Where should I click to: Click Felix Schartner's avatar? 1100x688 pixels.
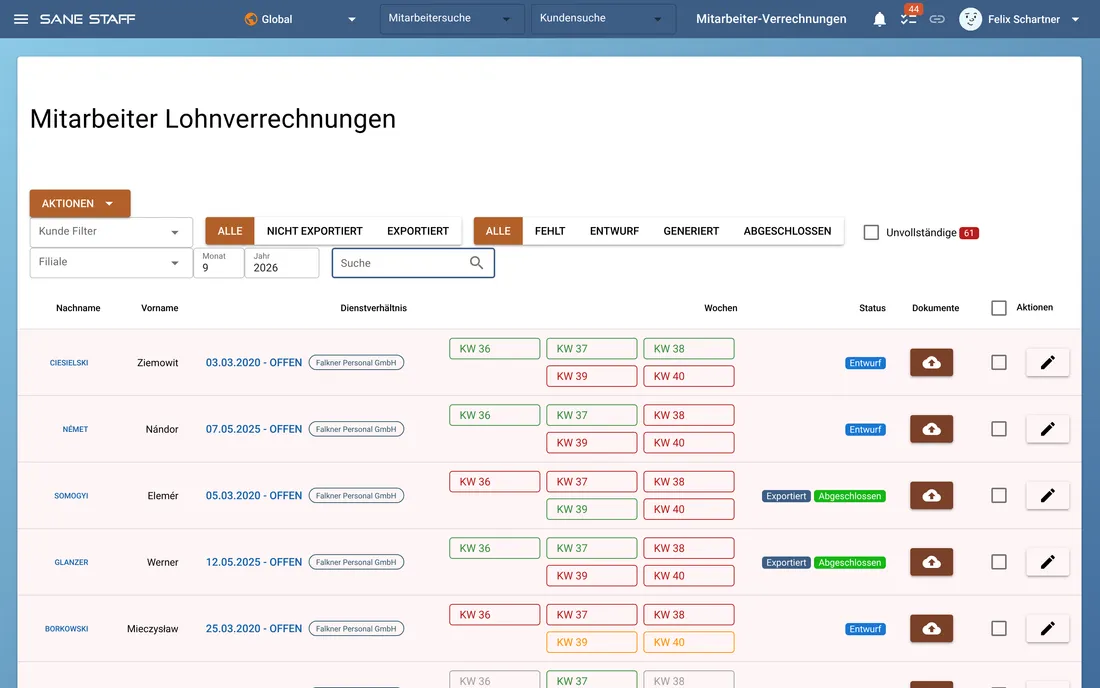pos(970,19)
